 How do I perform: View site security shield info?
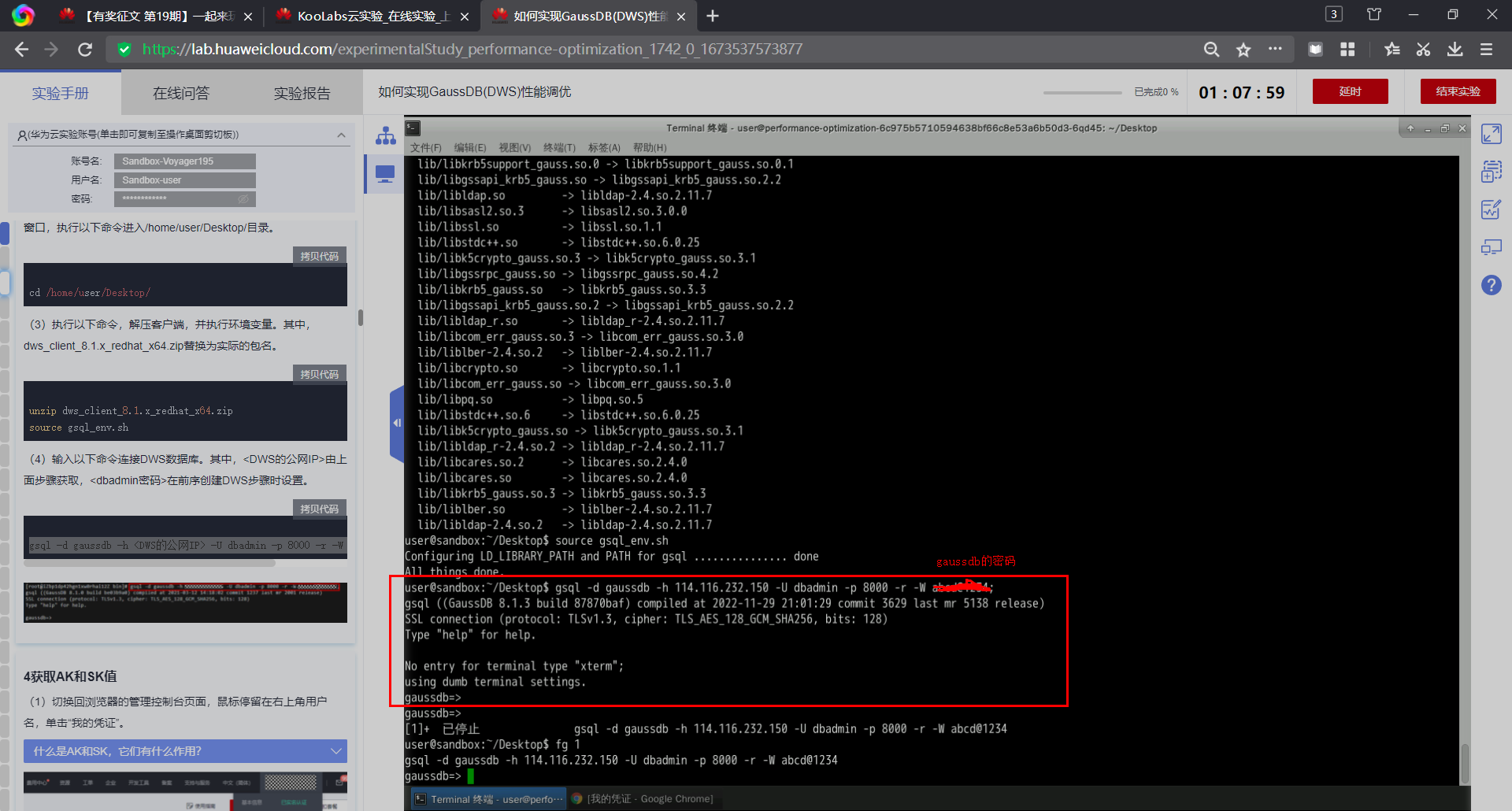coord(124,50)
